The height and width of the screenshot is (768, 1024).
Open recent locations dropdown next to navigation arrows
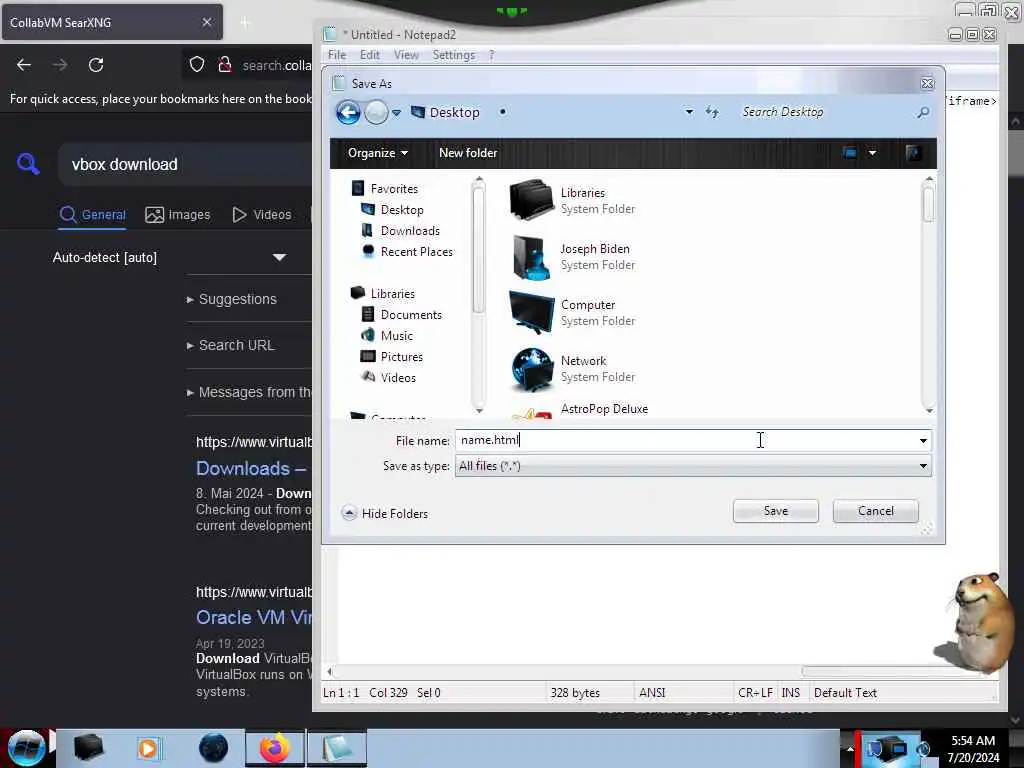[396, 113]
